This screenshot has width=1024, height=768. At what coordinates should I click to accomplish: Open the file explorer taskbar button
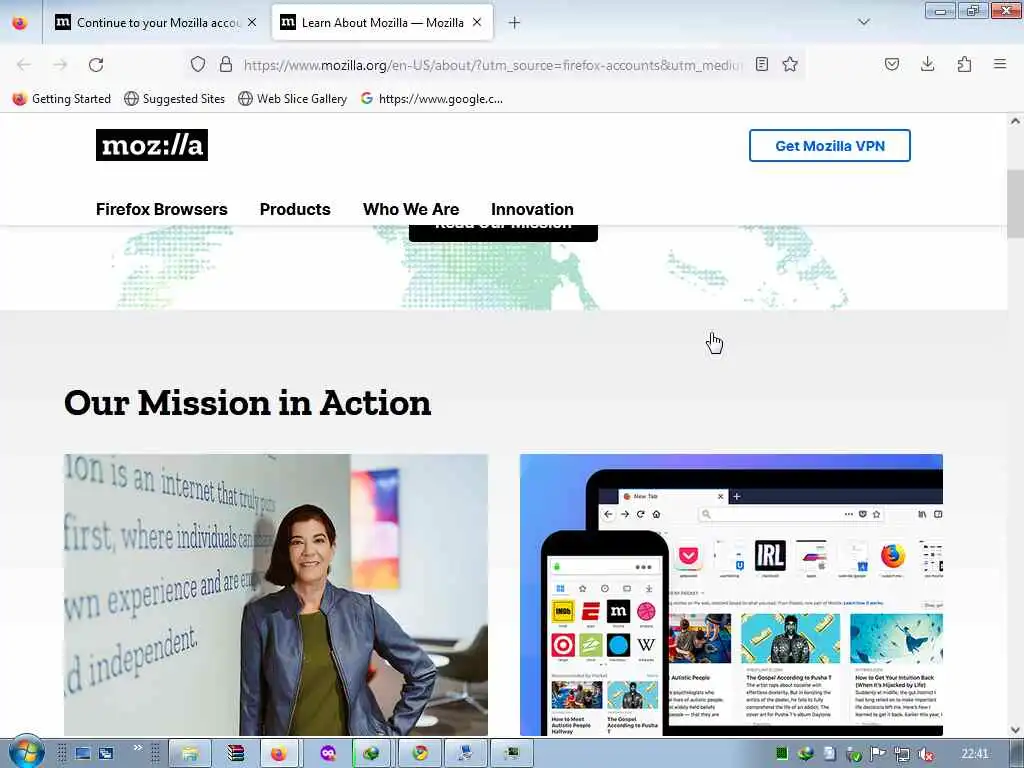click(189, 754)
